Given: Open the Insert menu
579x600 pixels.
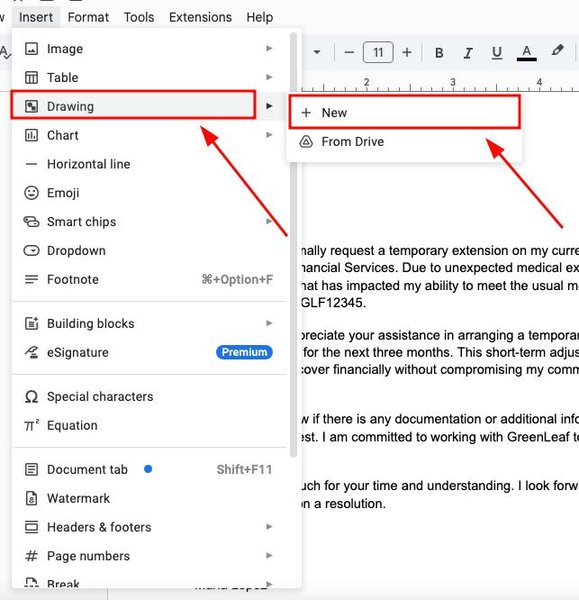Looking at the screenshot, I should [x=36, y=17].
